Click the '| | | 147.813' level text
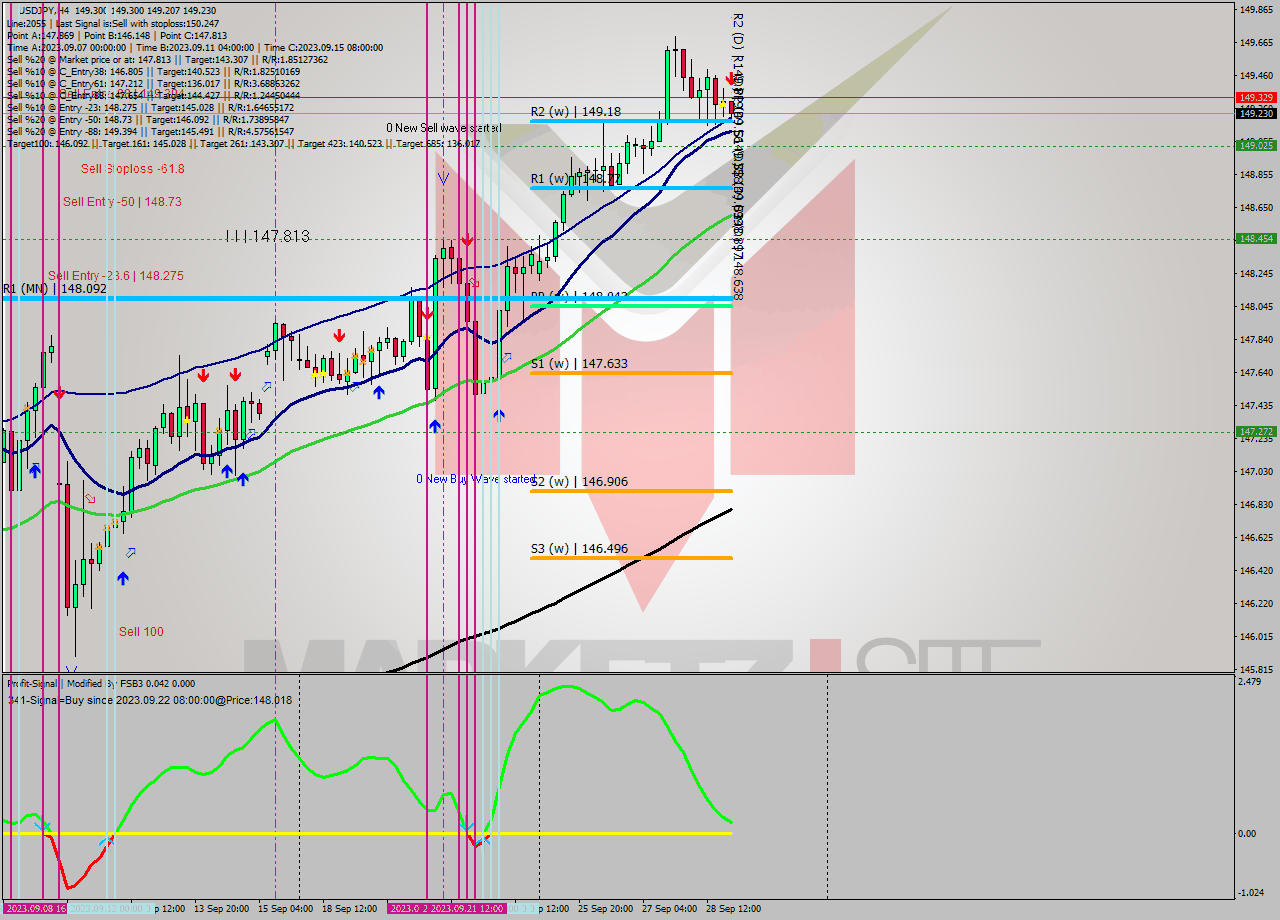The width and height of the screenshot is (1280, 920). tap(267, 237)
